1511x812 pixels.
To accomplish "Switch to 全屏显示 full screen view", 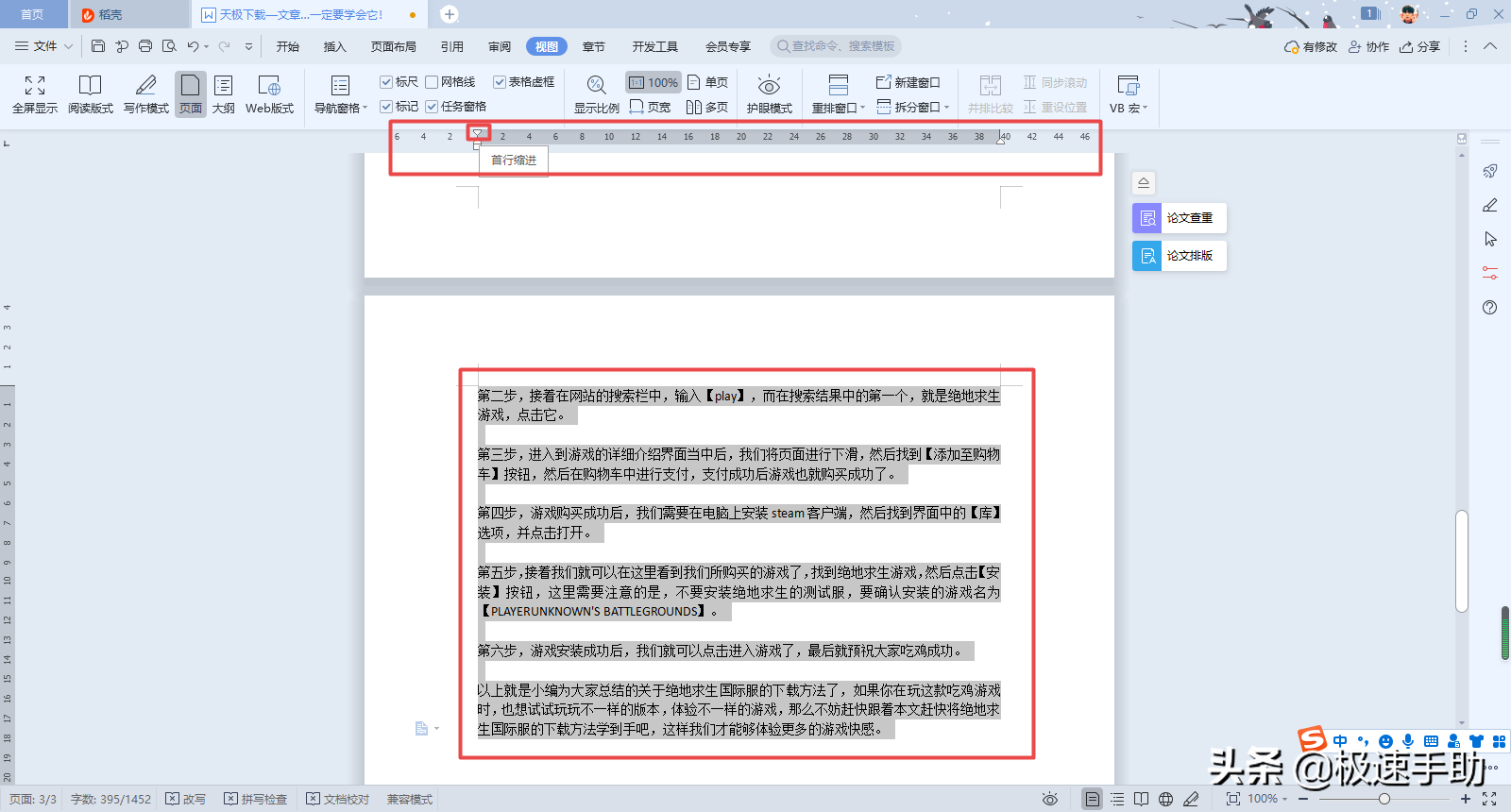I will (x=35, y=94).
